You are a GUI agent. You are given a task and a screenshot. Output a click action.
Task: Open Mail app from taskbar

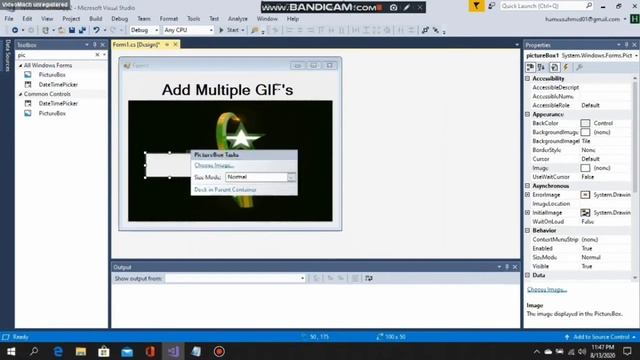click(x=127, y=351)
